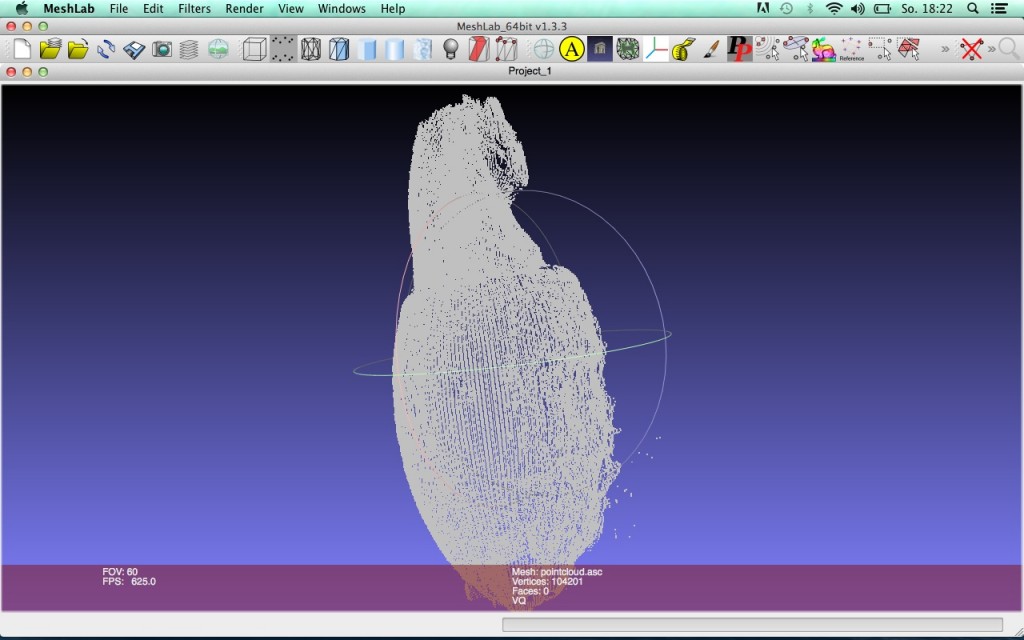Create a new empty project
Screen dimensions: 1024x640
pyautogui.click(x=22, y=49)
